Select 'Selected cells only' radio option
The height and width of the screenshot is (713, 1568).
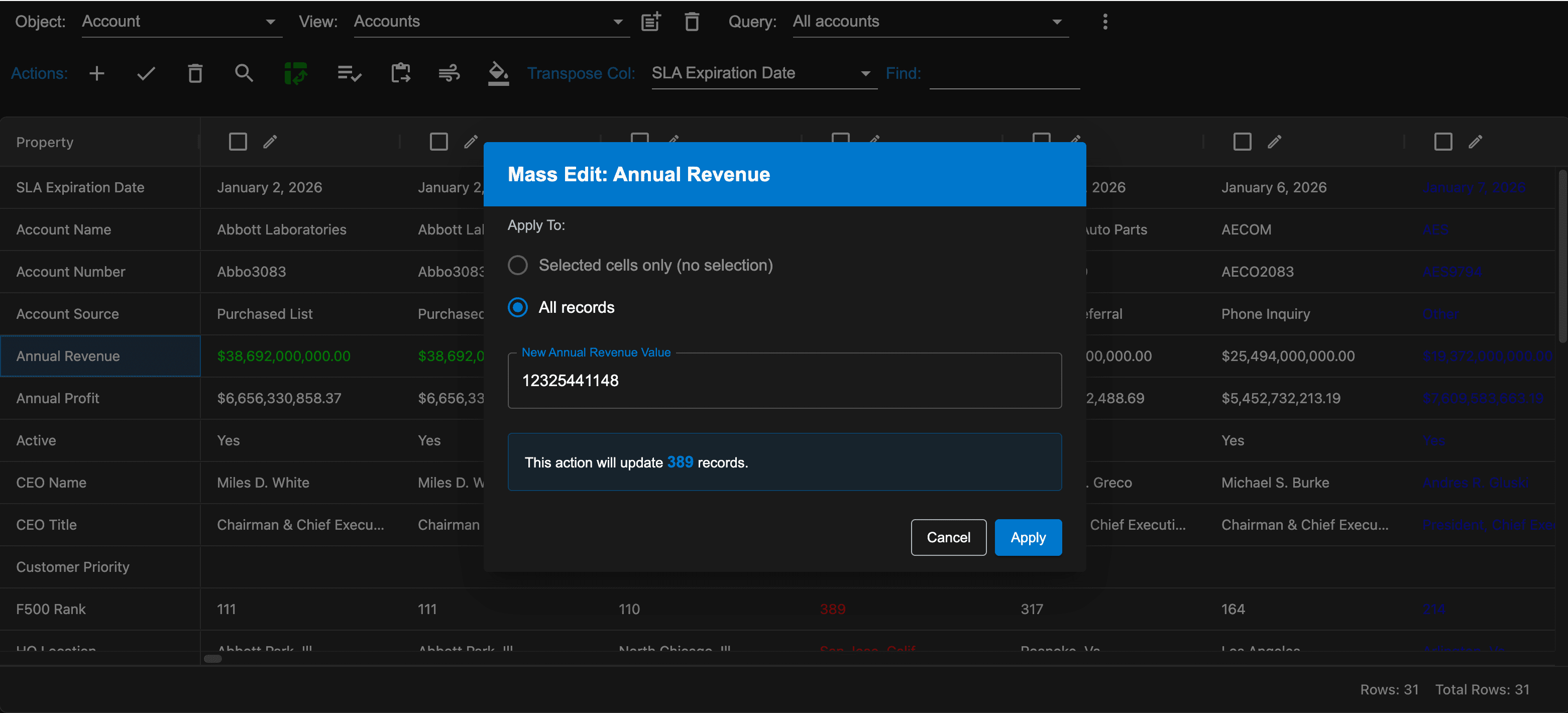click(517, 265)
